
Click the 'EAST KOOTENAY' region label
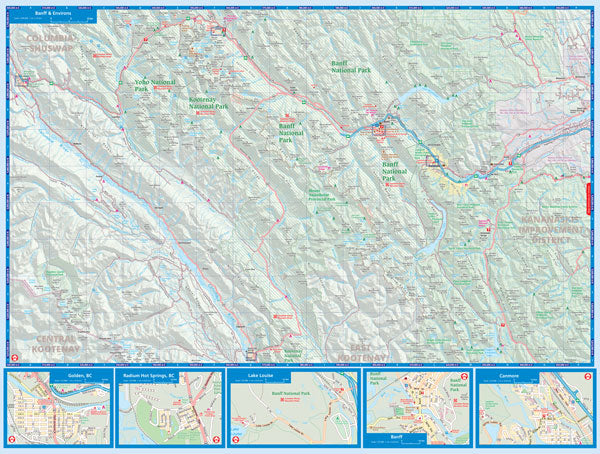coord(361,353)
